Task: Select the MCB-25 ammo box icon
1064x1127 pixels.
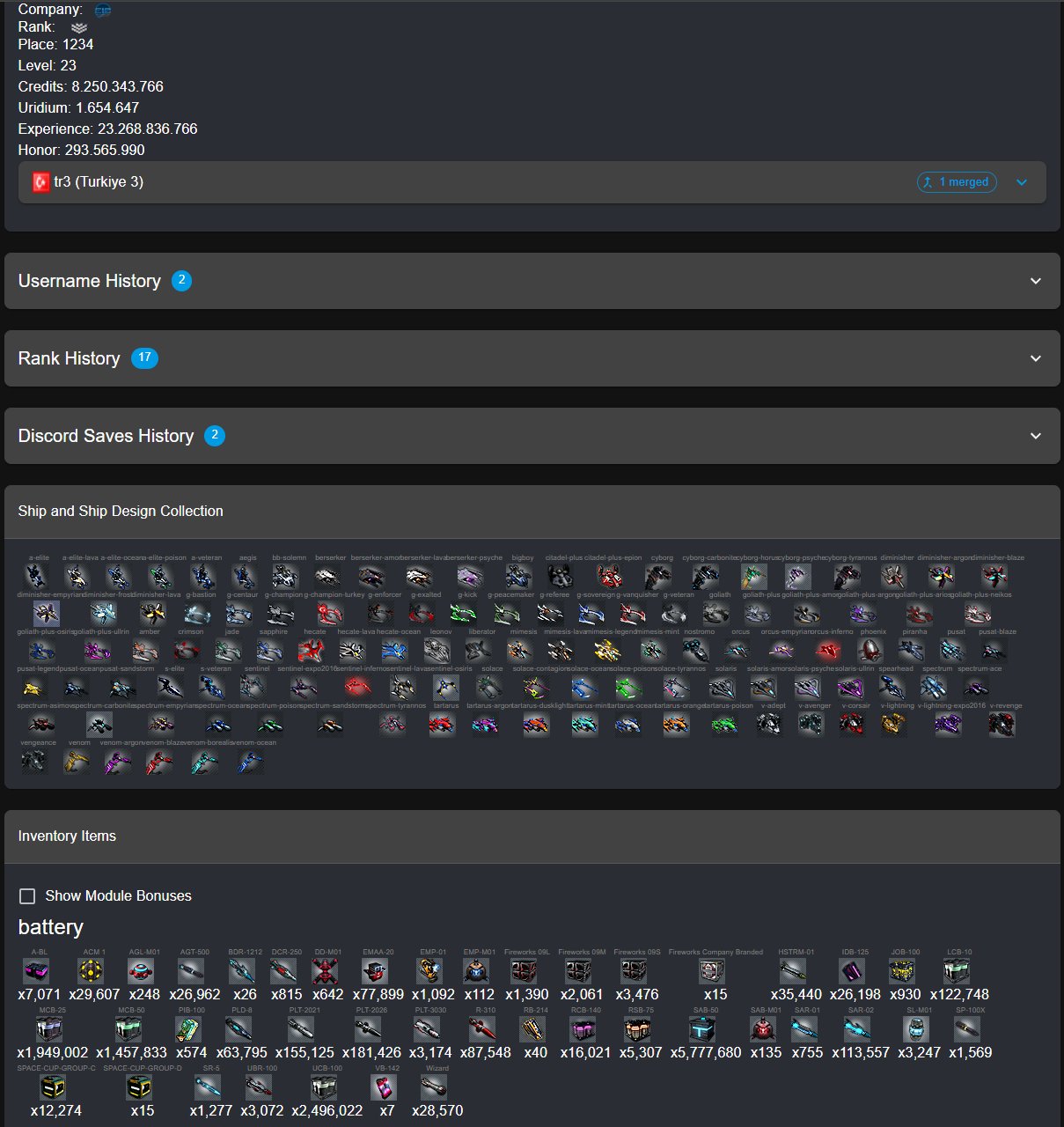Action: tap(49, 1029)
